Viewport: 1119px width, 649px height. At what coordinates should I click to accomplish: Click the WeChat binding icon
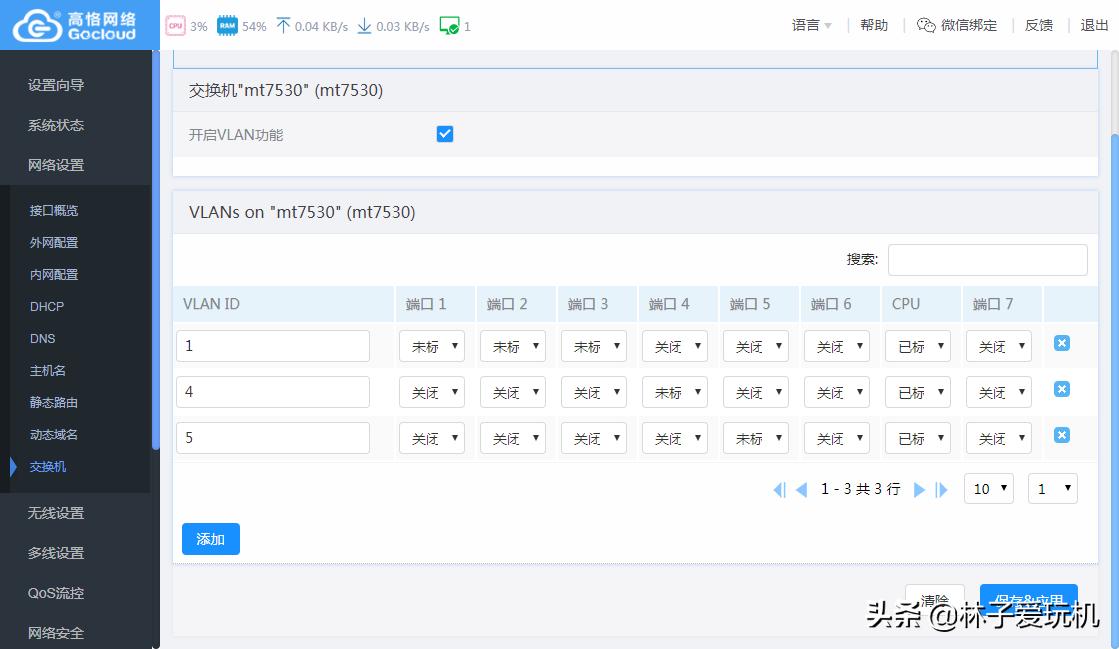926,25
